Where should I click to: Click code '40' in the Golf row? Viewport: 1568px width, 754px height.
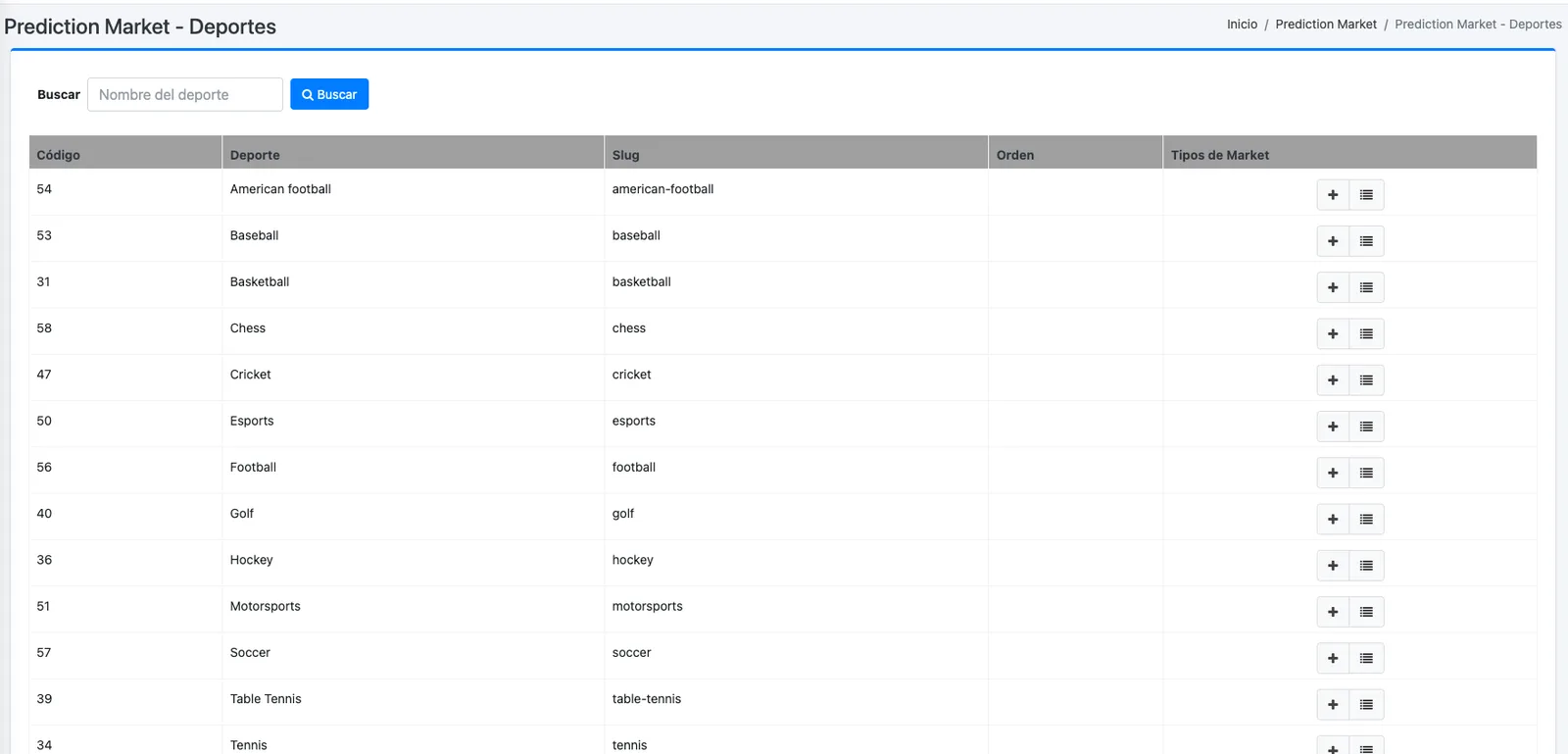click(x=44, y=514)
